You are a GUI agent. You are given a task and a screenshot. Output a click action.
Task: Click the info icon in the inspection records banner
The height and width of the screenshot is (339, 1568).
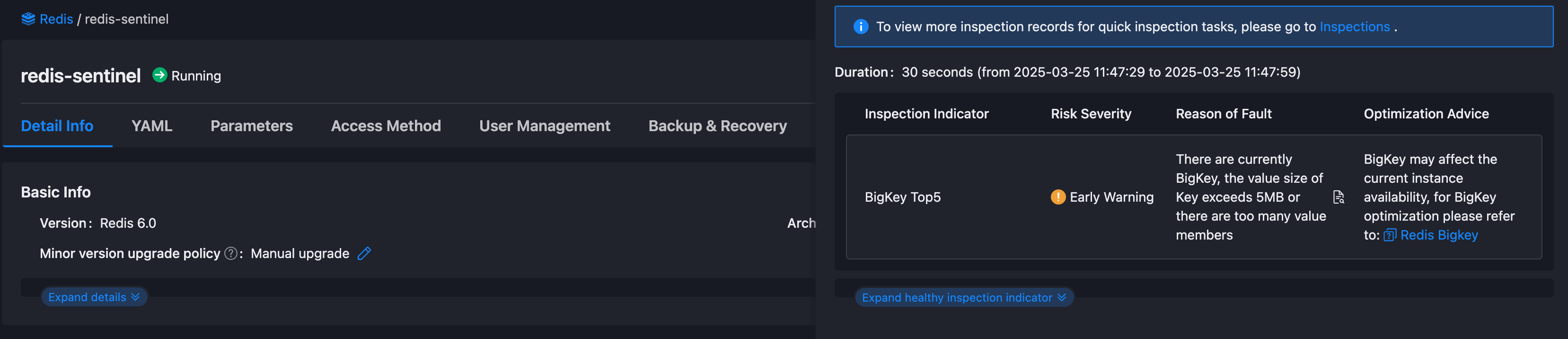pos(861,26)
